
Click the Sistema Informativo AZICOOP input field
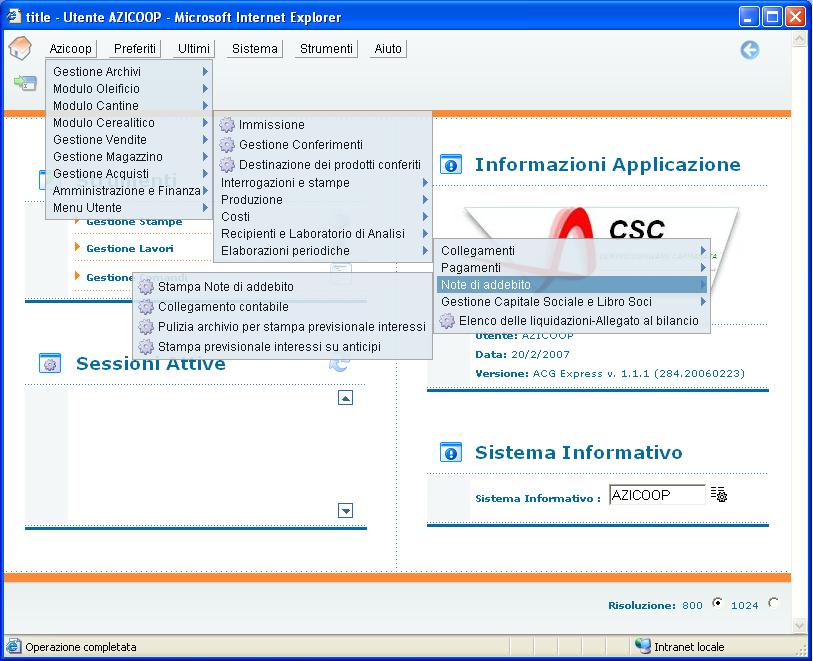click(x=657, y=495)
